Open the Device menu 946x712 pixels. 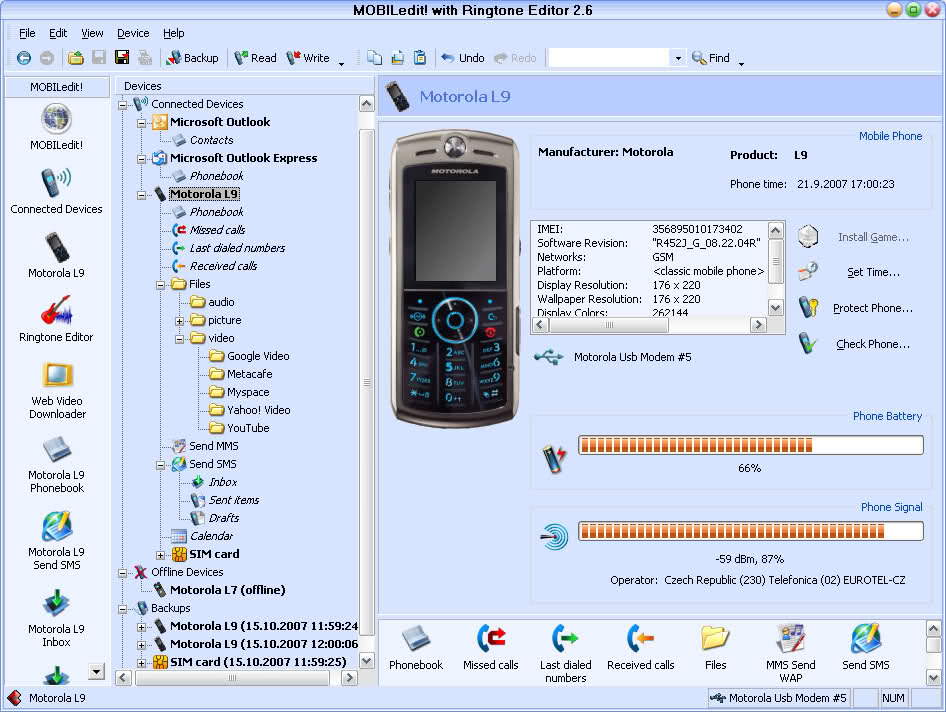133,33
